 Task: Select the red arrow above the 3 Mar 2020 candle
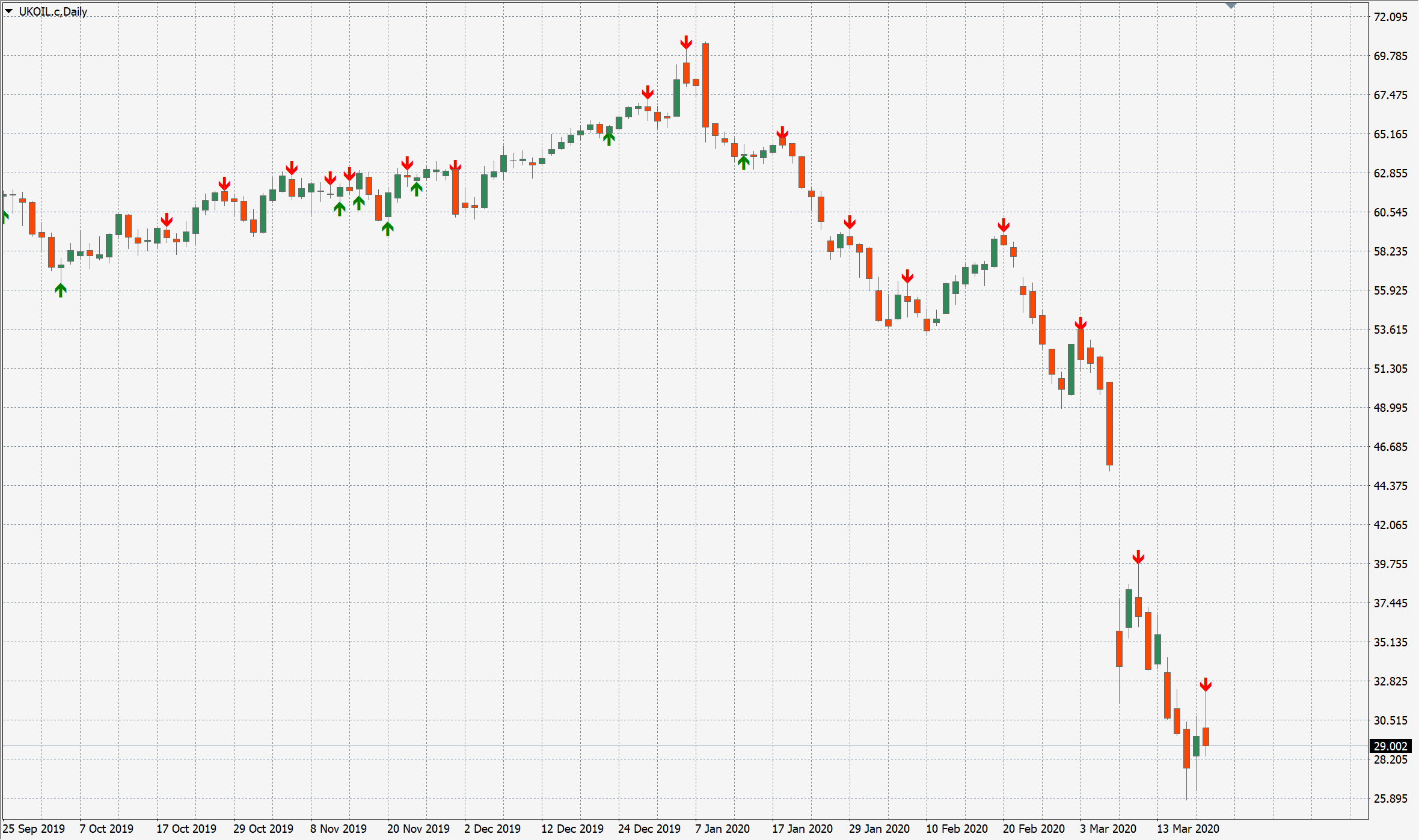pos(1080,324)
